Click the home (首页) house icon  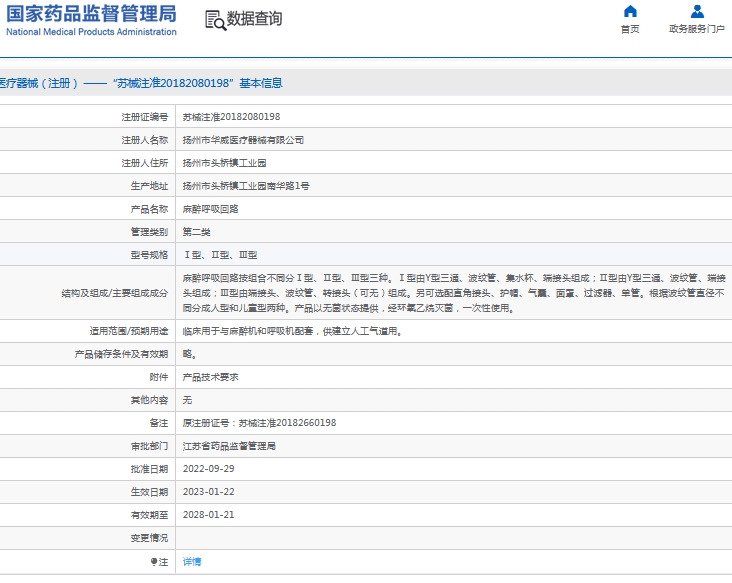click(x=630, y=11)
